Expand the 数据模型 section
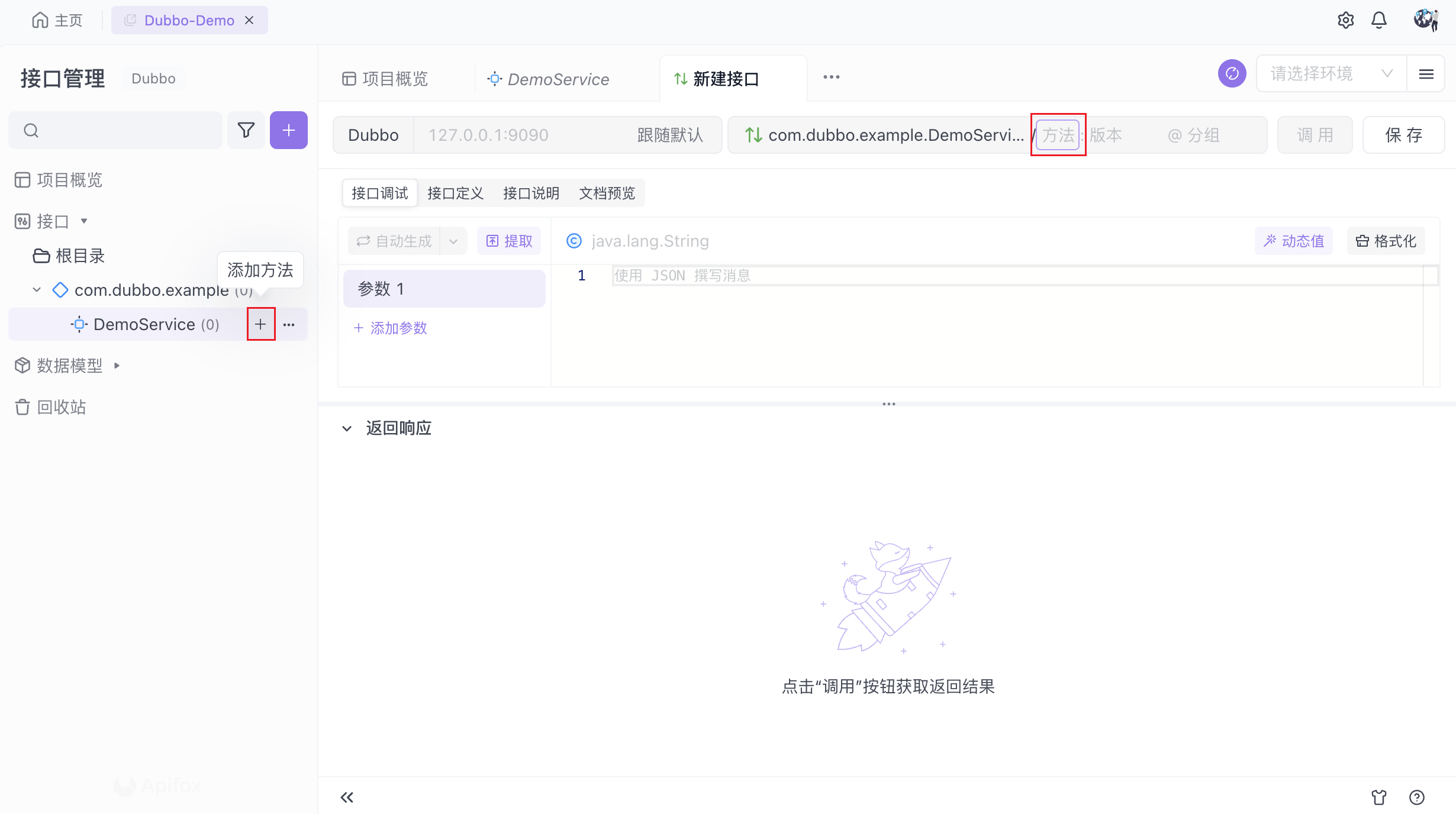 [x=117, y=366]
